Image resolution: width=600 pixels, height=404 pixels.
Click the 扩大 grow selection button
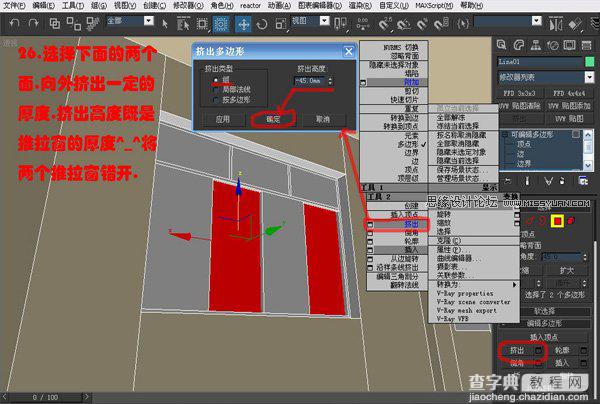(567, 270)
